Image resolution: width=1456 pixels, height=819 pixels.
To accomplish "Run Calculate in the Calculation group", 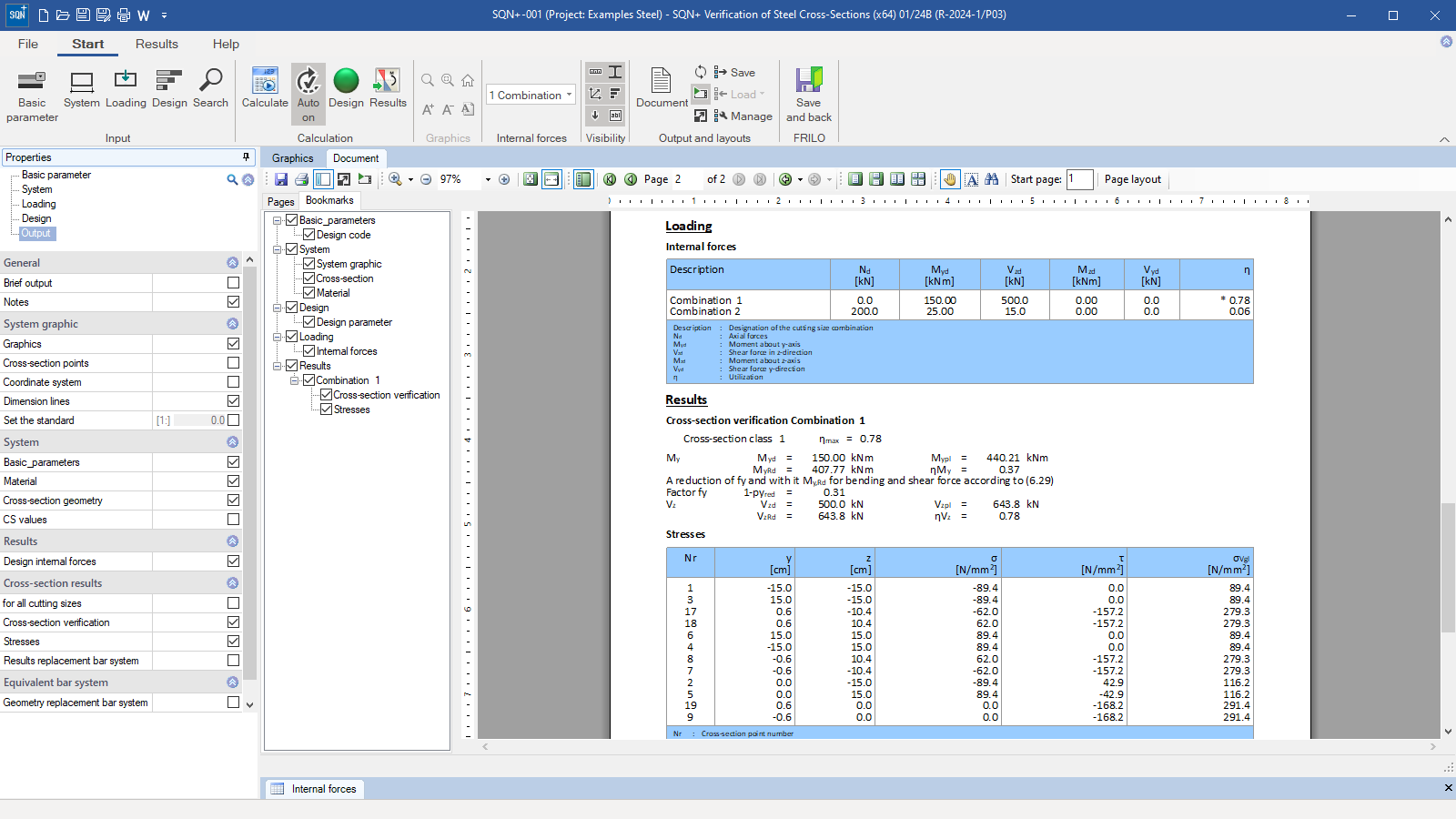I will point(265,89).
